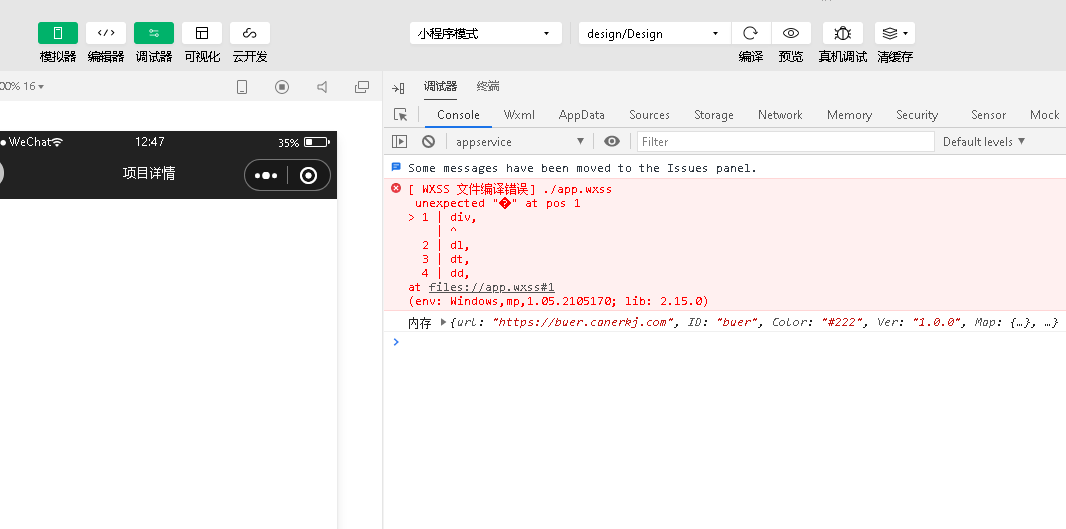This screenshot has height=529, width=1066.
Task: Click the blue Issues panel message icon
Action: pyautogui.click(x=396, y=167)
